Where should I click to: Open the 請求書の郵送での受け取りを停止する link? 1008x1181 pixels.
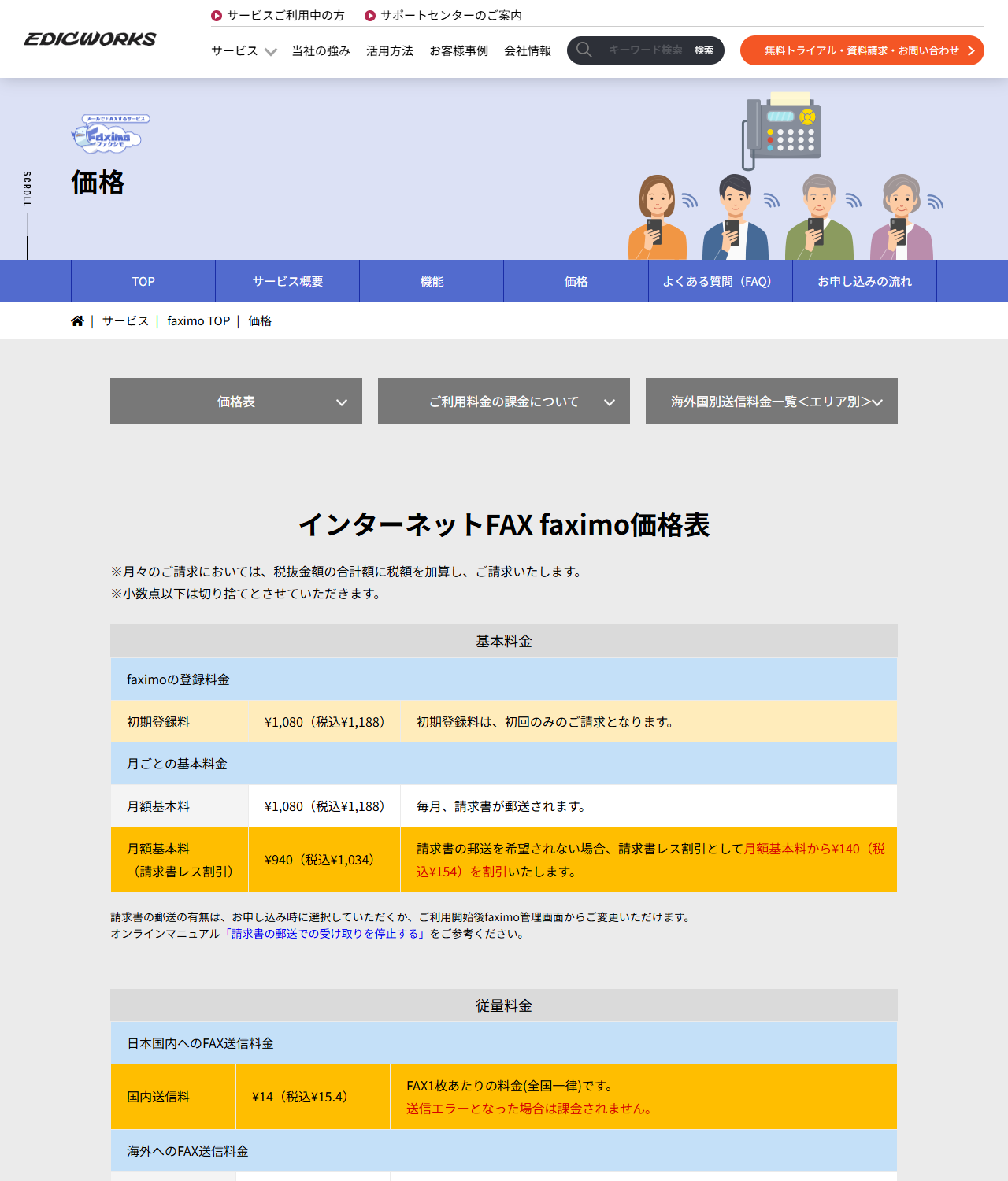coord(324,934)
